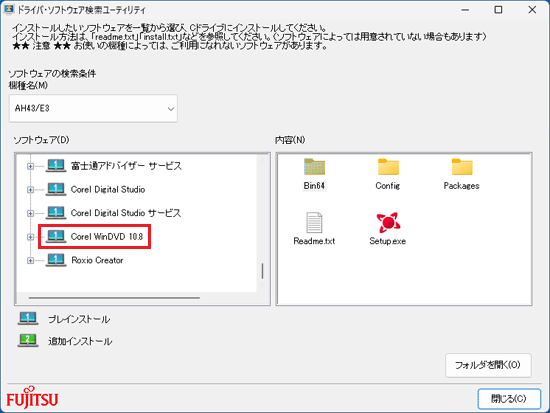Image resolution: width=550 pixels, height=413 pixels.
Task: Open the 機種名 AH43/E3 dropdown
Action: coord(93,108)
